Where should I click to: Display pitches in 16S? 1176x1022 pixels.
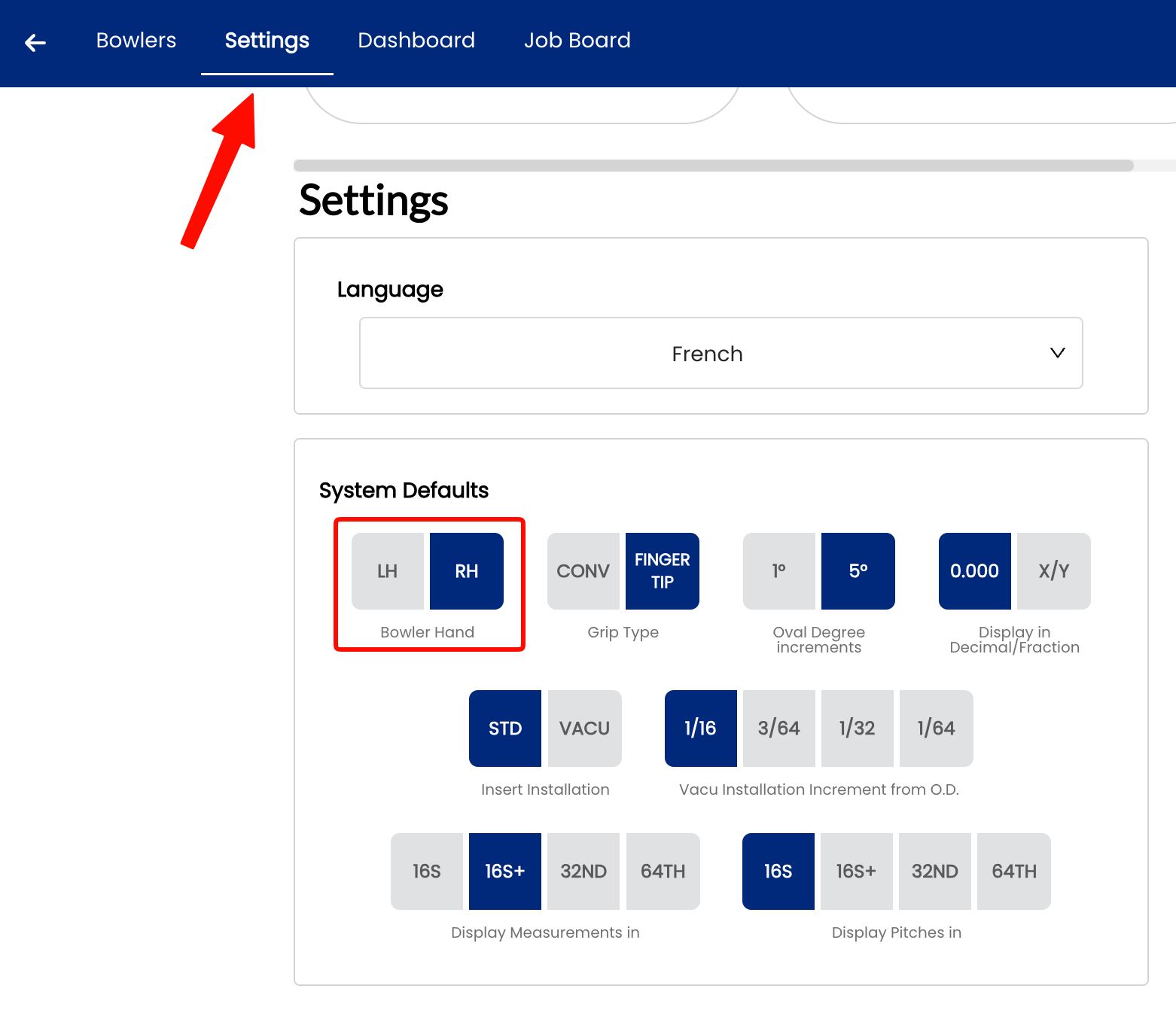778,871
